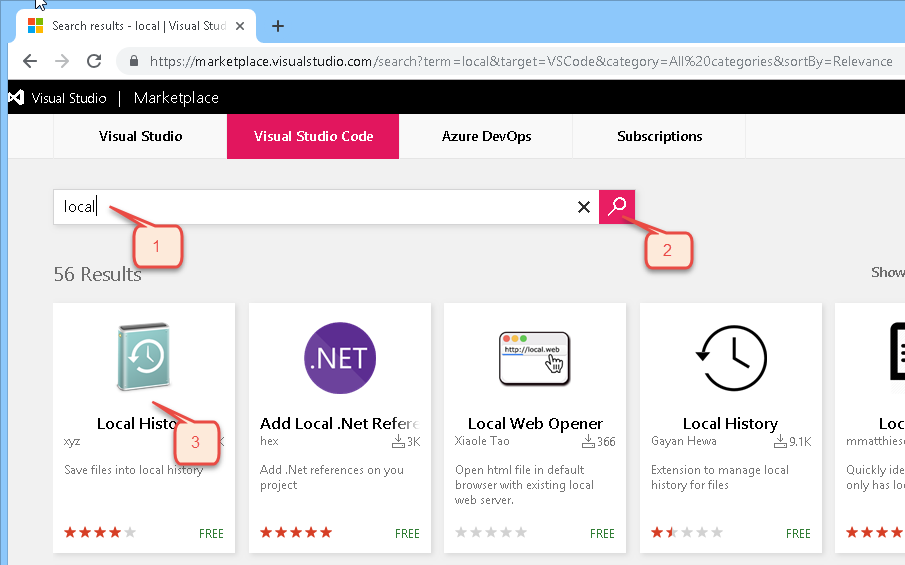Click the Marketplace header link

(176, 98)
